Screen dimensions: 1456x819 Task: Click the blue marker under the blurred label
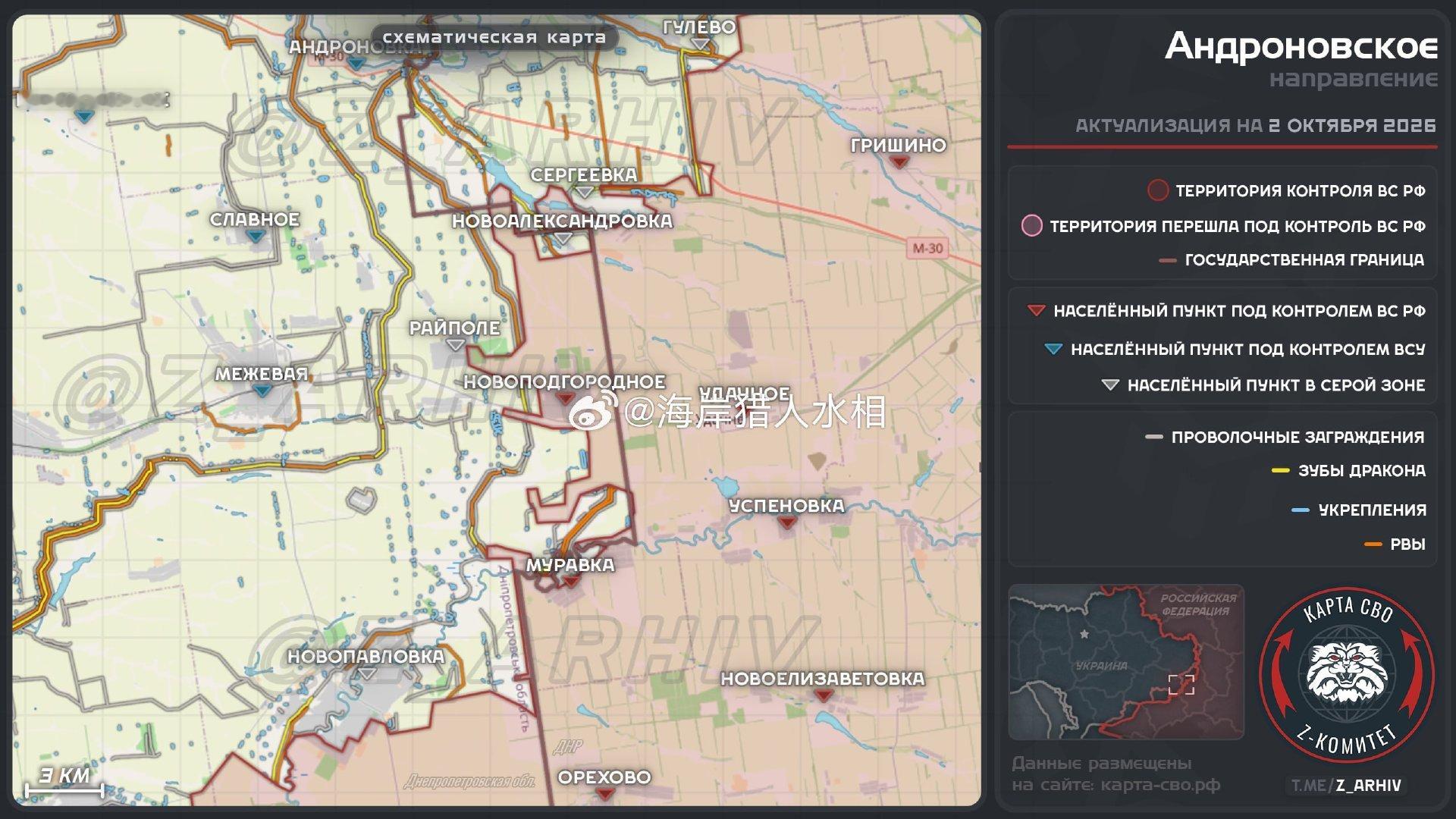click(x=85, y=116)
